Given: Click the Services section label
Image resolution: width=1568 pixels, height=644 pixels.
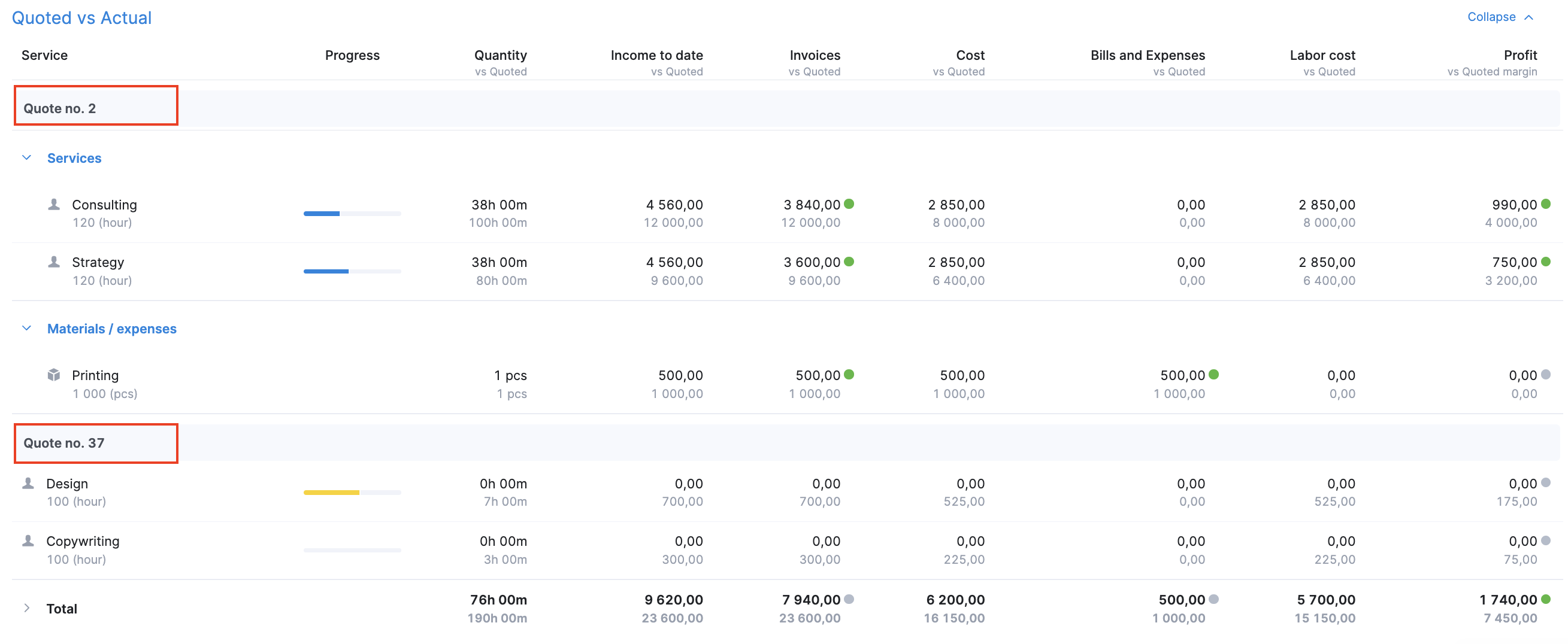Looking at the screenshot, I should pos(74,158).
